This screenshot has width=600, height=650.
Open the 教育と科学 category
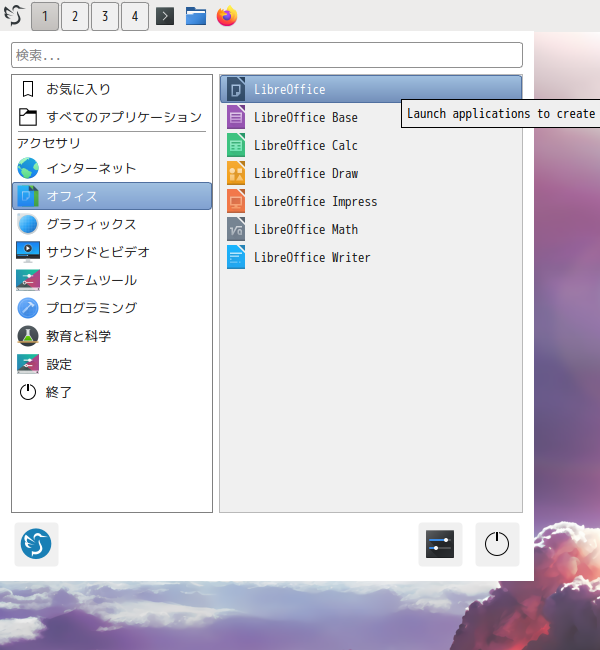(x=112, y=336)
